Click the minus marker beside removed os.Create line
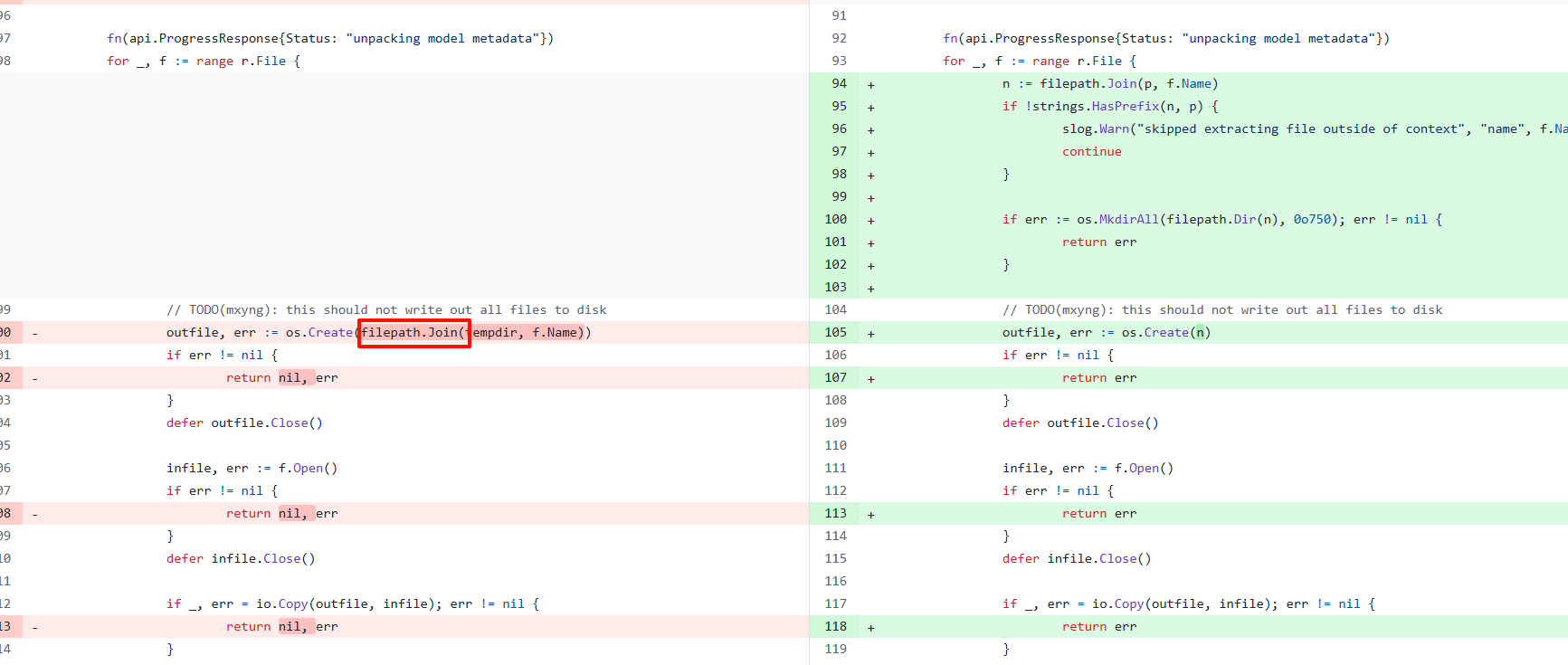Image resolution: width=1568 pixels, height=665 pixels. click(34, 333)
